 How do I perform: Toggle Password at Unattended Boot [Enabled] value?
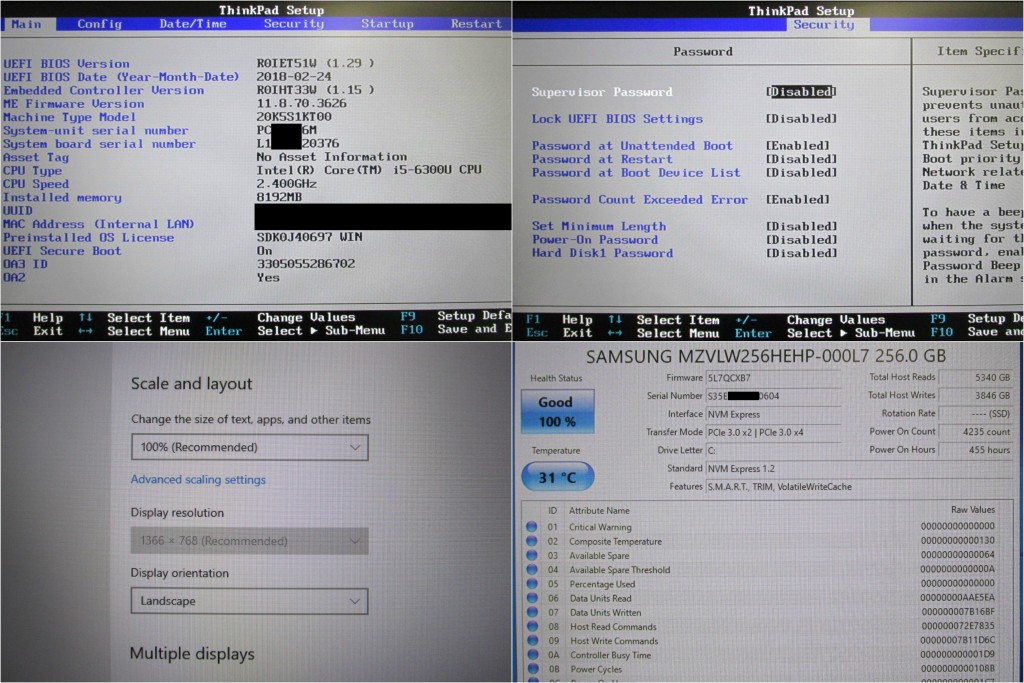pos(797,146)
